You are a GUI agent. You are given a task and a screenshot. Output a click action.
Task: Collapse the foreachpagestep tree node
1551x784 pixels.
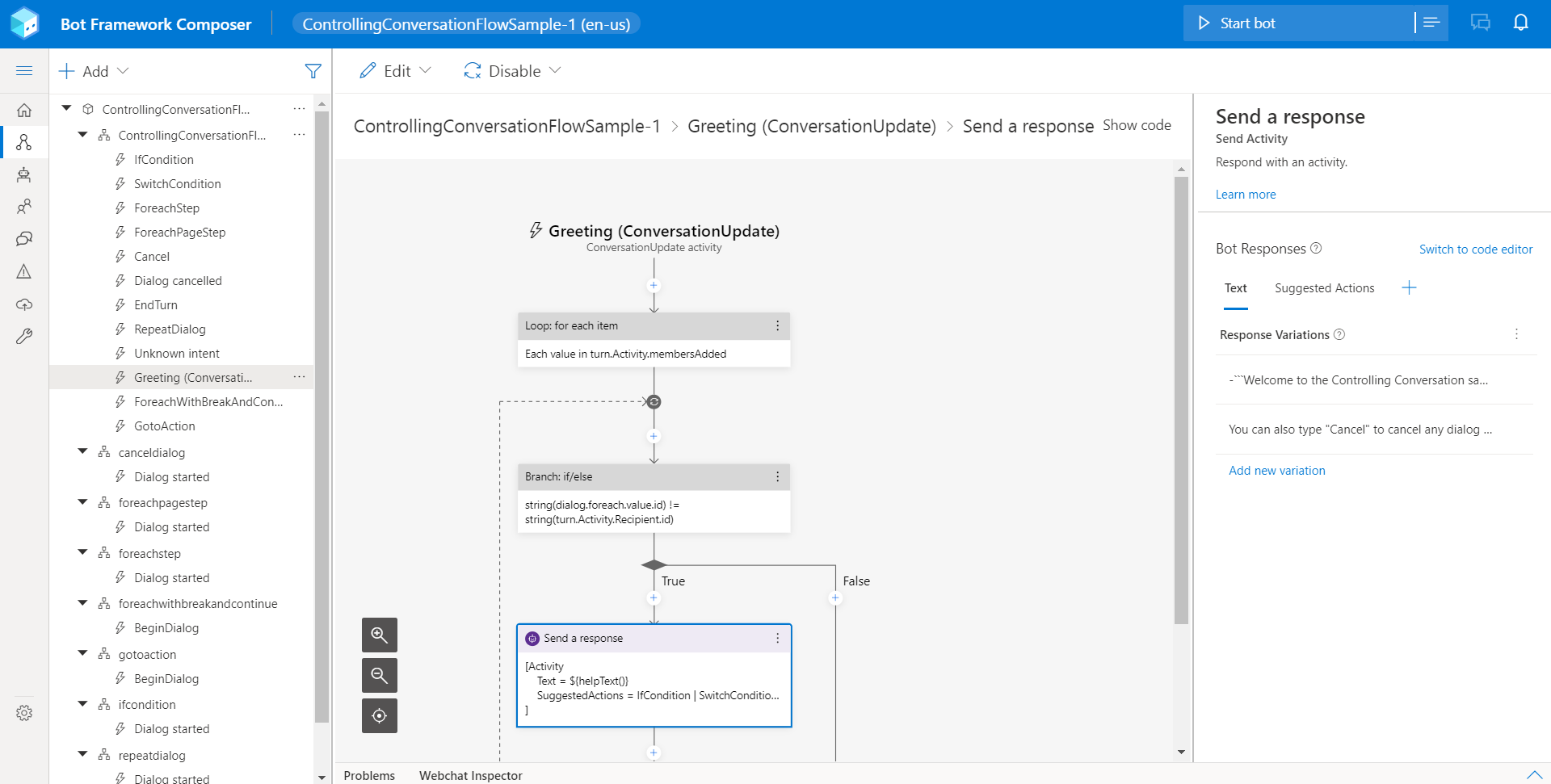(x=82, y=502)
